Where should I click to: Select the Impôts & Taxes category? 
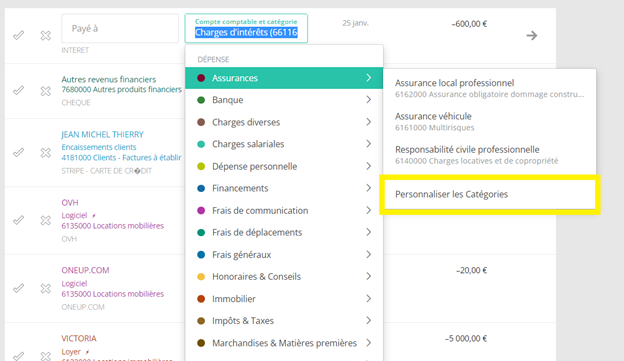click(x=284, y=321)
